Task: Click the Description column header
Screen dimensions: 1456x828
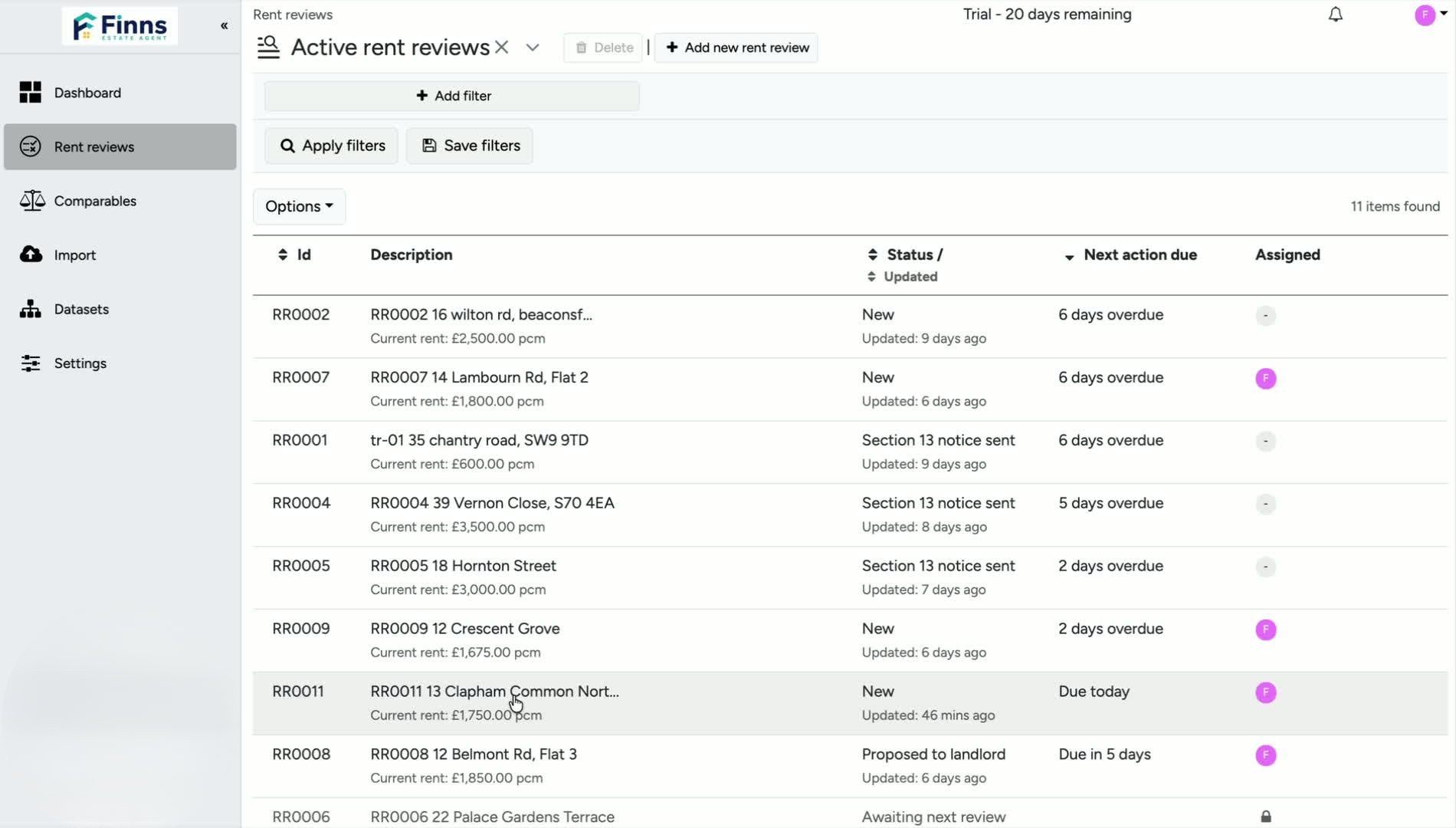Action: pos(412,255)
